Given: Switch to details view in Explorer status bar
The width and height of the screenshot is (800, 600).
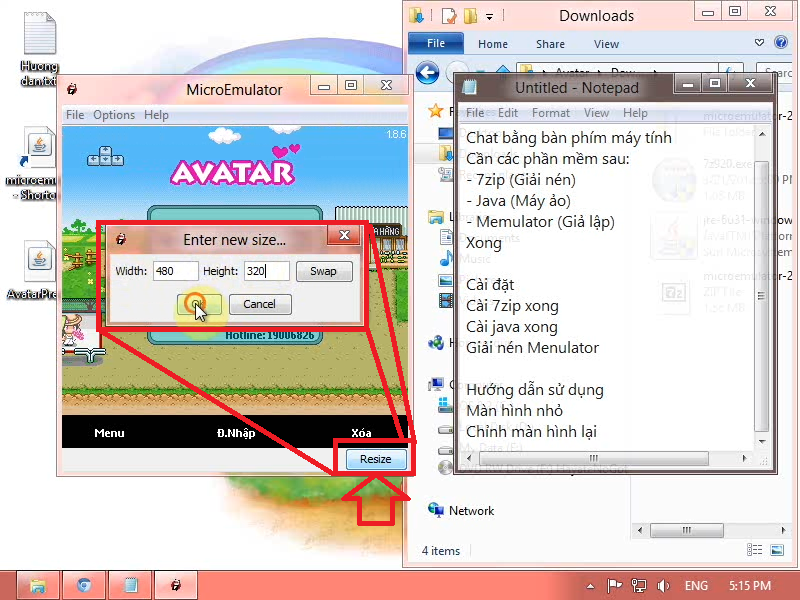Looking at the screenshot, I should (x=754, y=549).
